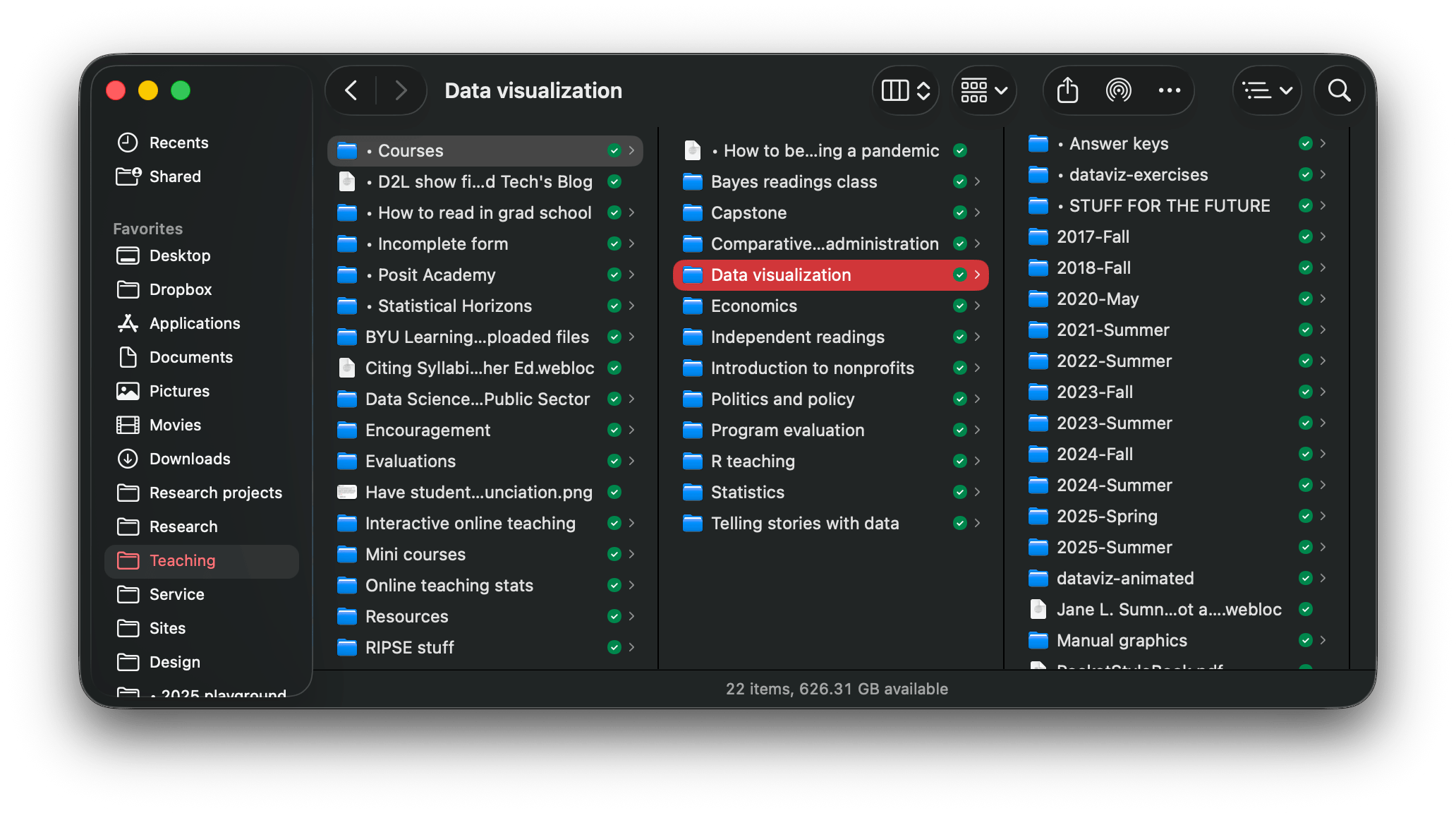The width and height of the screenshot is (1456, 813).
Task: Click sync checkmark next to 2017-Fall
Action: 1305,236
